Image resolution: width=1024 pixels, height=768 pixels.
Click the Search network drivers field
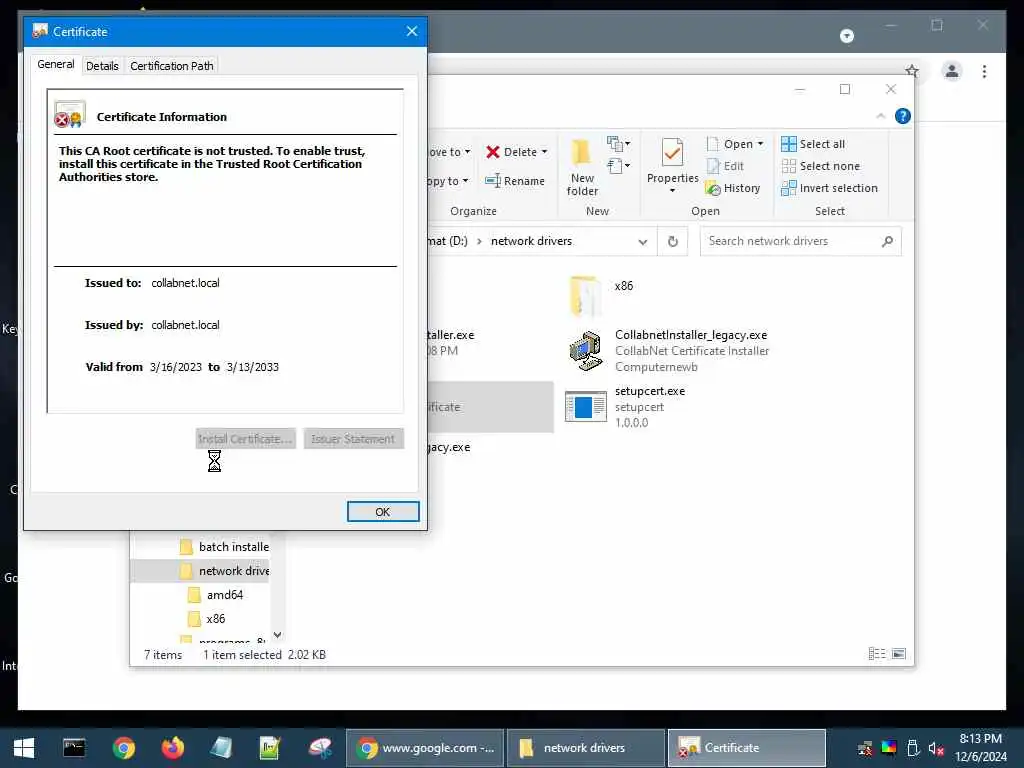pos(801,241)
